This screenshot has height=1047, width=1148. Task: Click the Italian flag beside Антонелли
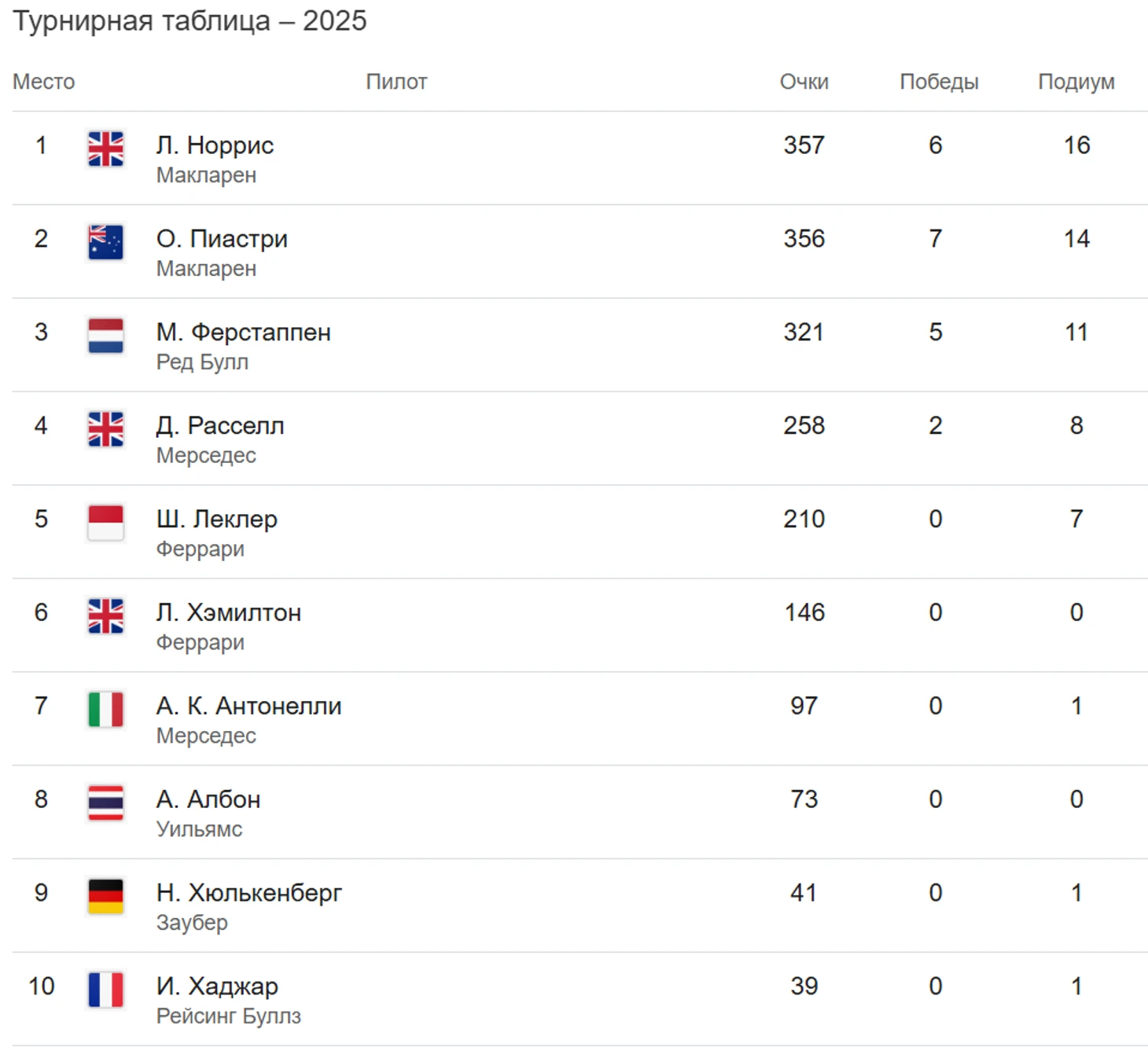click(105, 710)
